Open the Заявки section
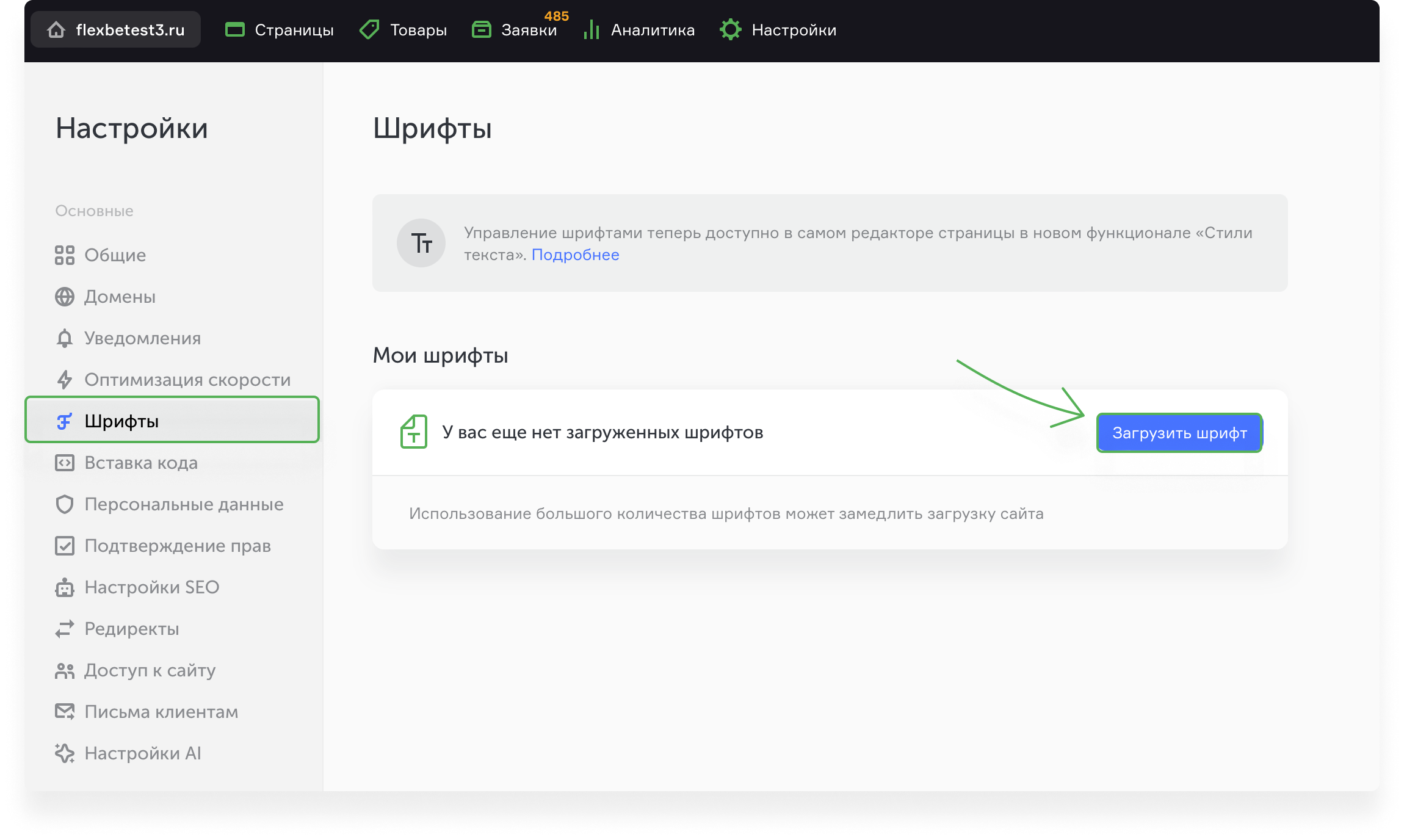 [x=515, y=30]
